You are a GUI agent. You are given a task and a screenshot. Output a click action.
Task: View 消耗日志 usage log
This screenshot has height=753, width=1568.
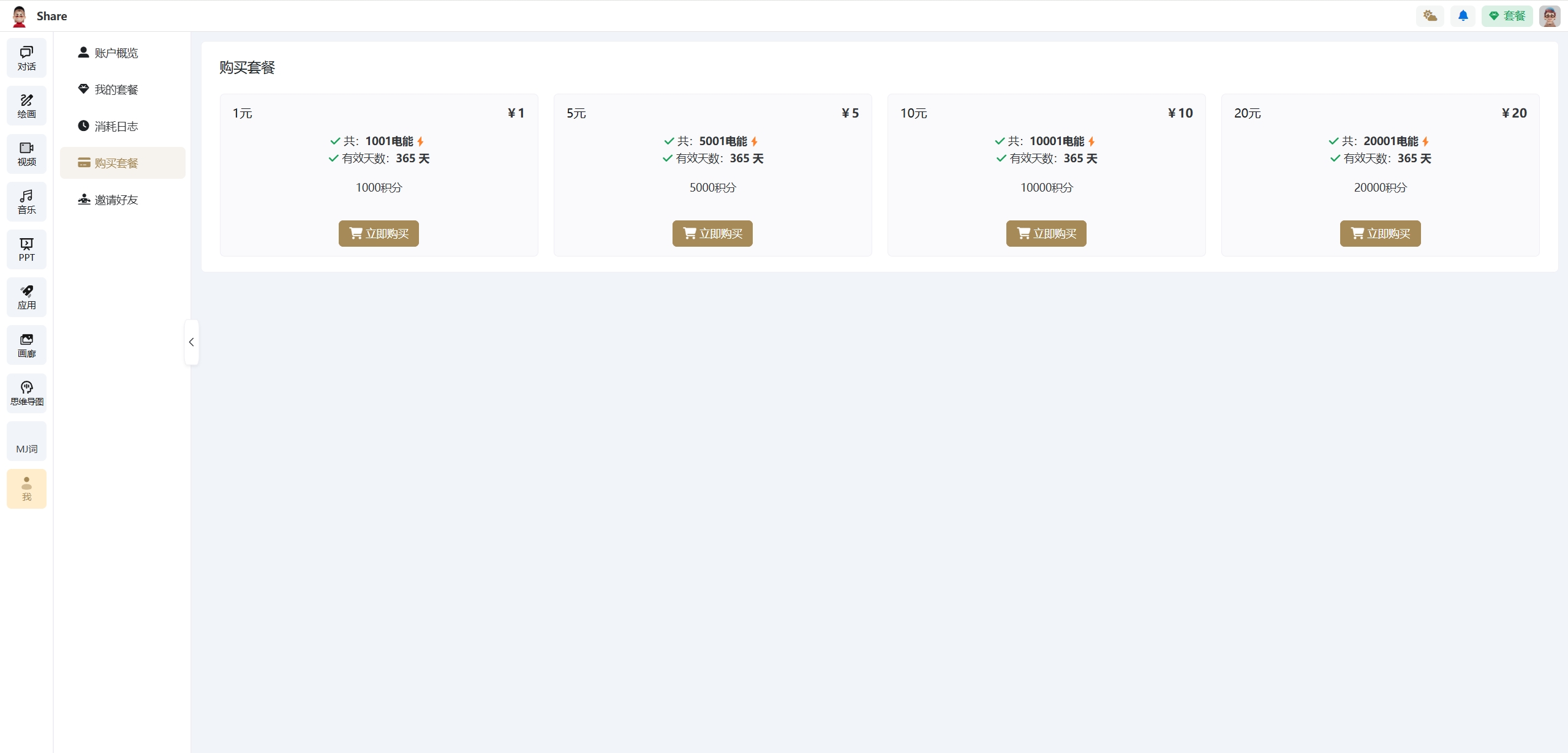116,127
